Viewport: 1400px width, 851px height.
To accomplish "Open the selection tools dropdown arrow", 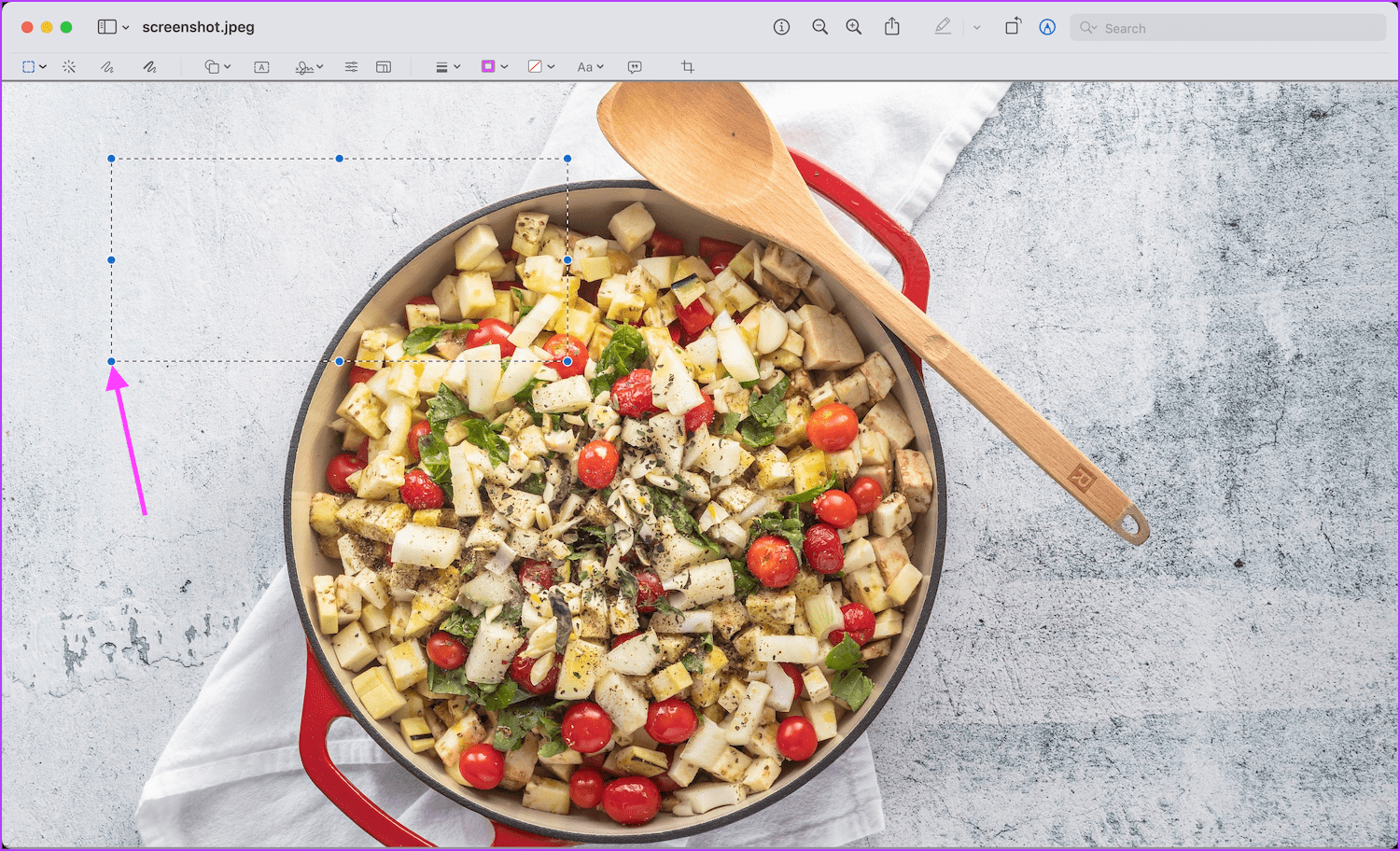I will pyautogui.click(x=43, y=67).
